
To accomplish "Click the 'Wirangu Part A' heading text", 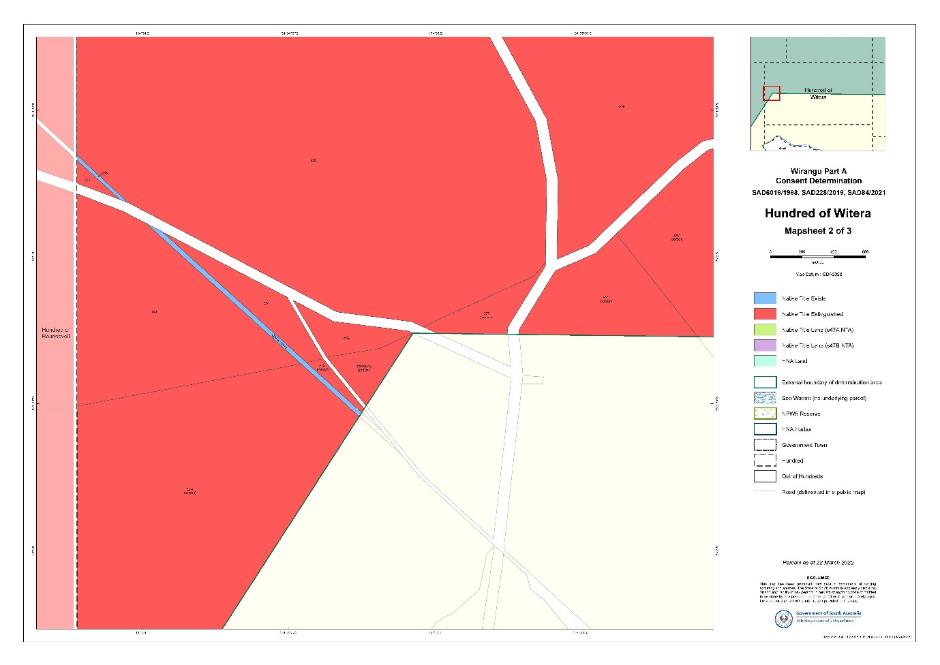I will [818, 171].
